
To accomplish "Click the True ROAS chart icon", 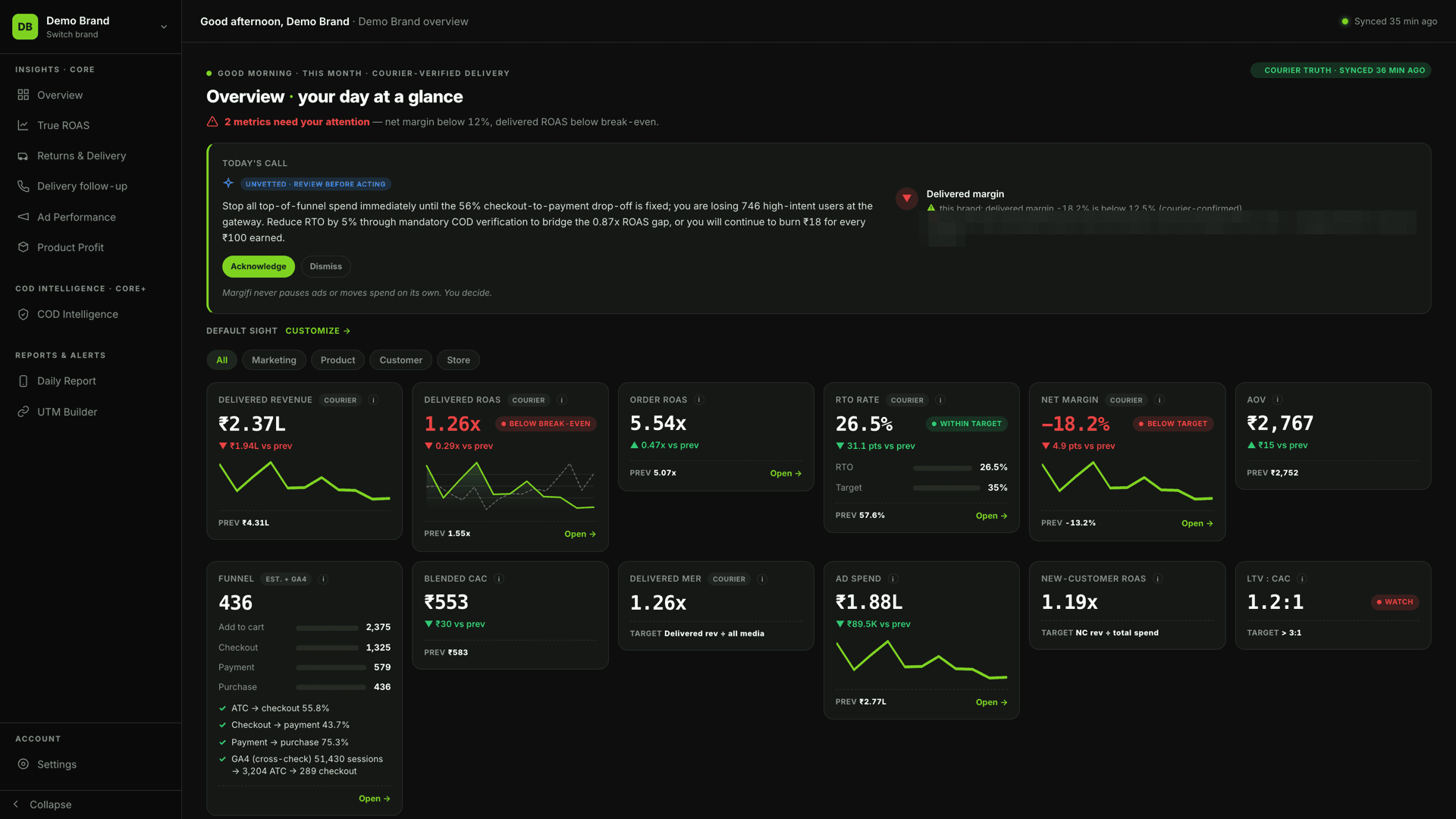I will pyautogui.click(x=24, y=125).
